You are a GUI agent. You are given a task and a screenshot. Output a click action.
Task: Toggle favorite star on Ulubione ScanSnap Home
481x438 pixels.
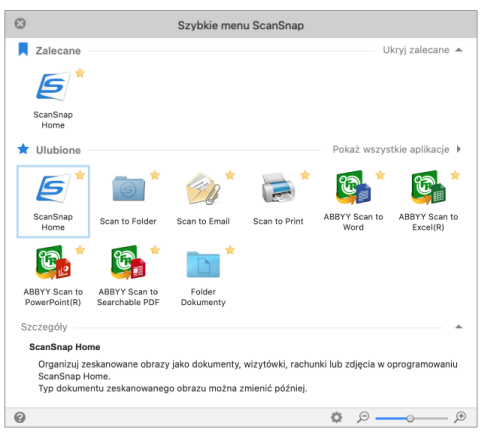point(80,175)
